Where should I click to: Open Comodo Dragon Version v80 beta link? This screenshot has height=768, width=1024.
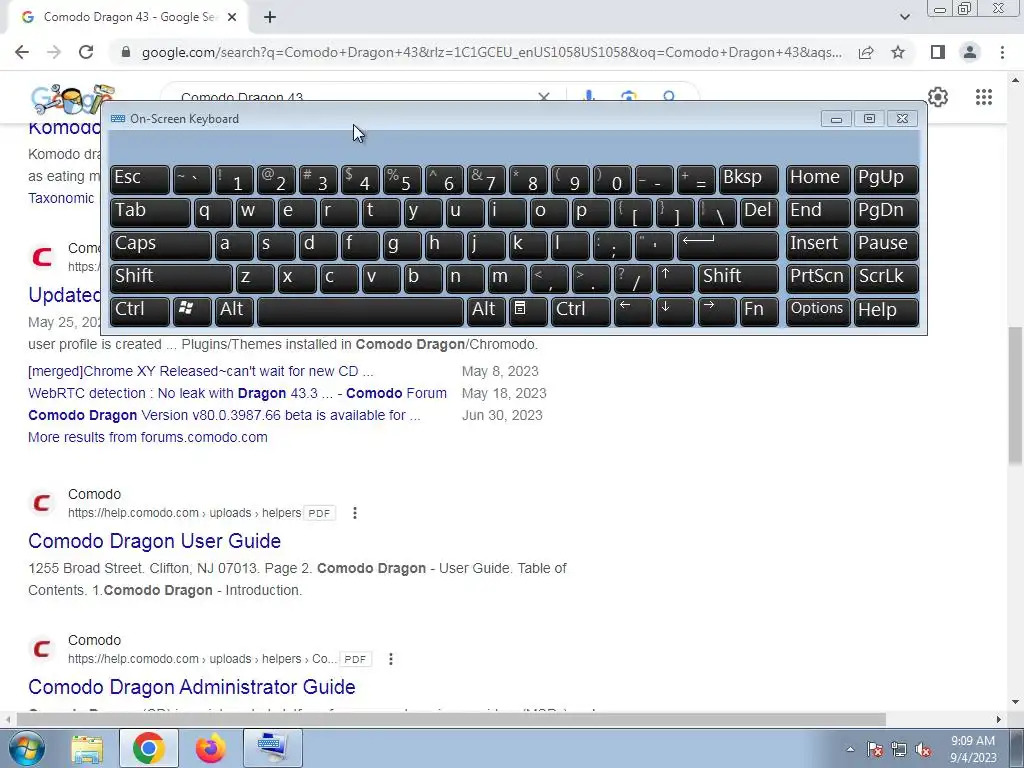(225, 415)
